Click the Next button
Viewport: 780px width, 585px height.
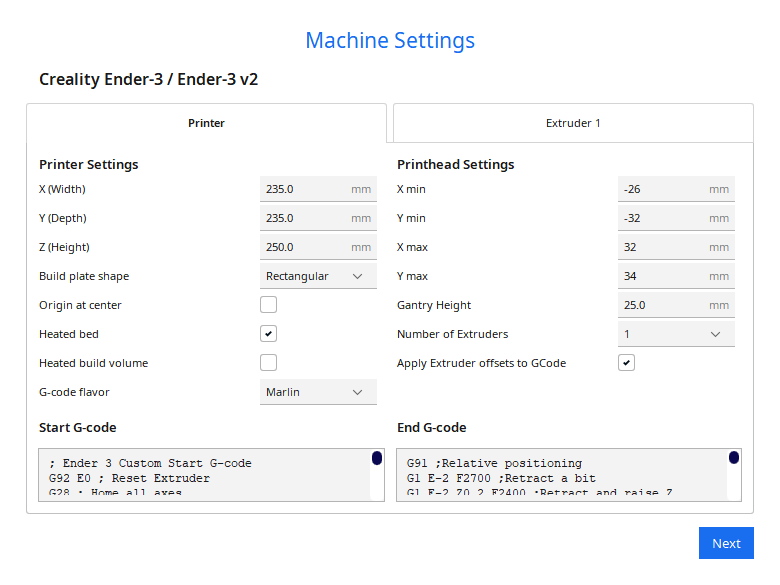point(726,543)
